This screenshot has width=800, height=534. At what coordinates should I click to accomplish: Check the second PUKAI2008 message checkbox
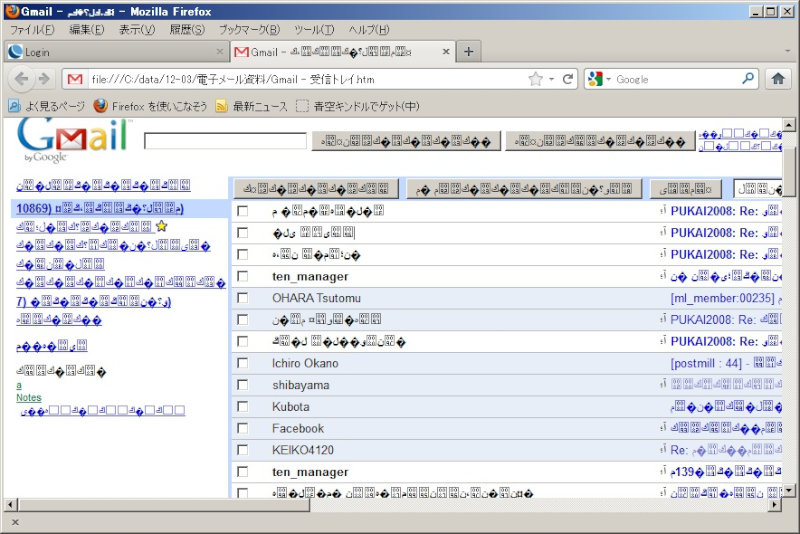(243, 233)
